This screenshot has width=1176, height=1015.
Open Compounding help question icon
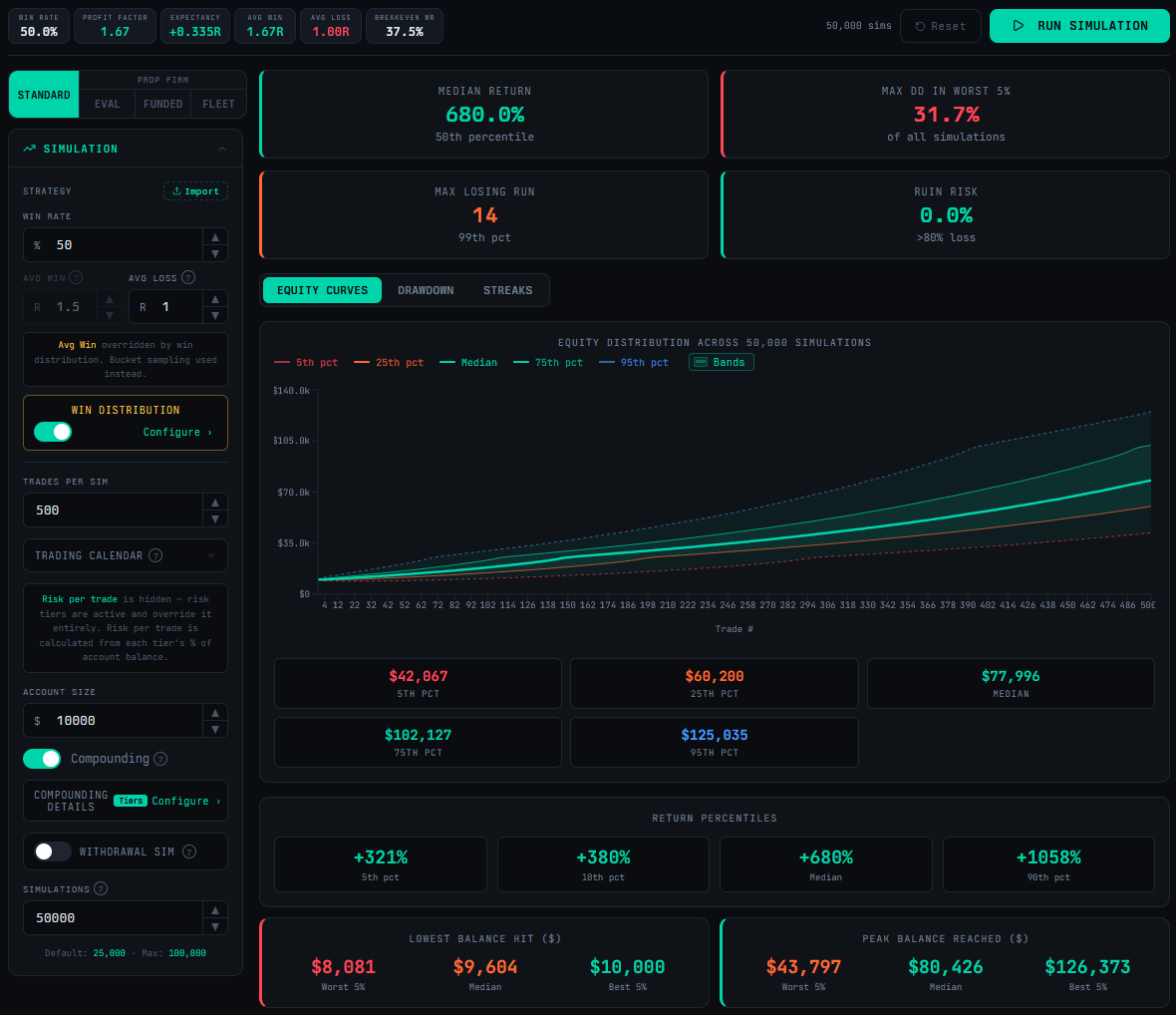click(x=160, y=759)
